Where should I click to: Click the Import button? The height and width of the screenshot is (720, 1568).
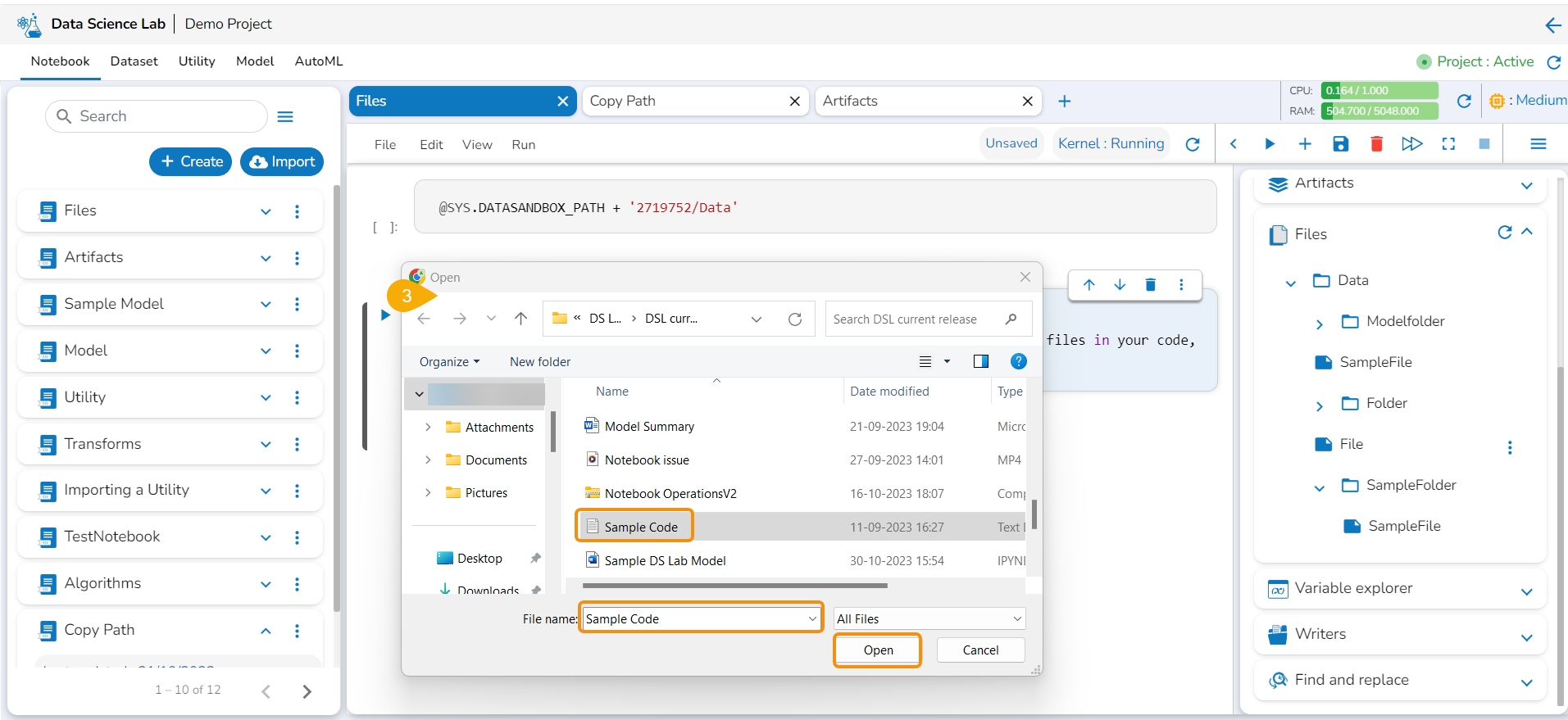282,162
